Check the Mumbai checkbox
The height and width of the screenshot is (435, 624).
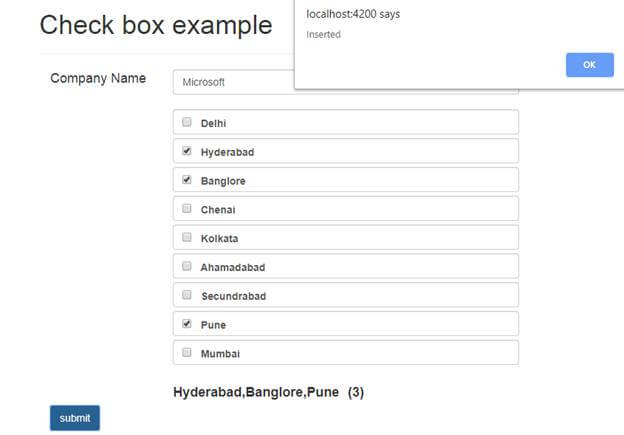pyautogui.click(x=187, y=352)
